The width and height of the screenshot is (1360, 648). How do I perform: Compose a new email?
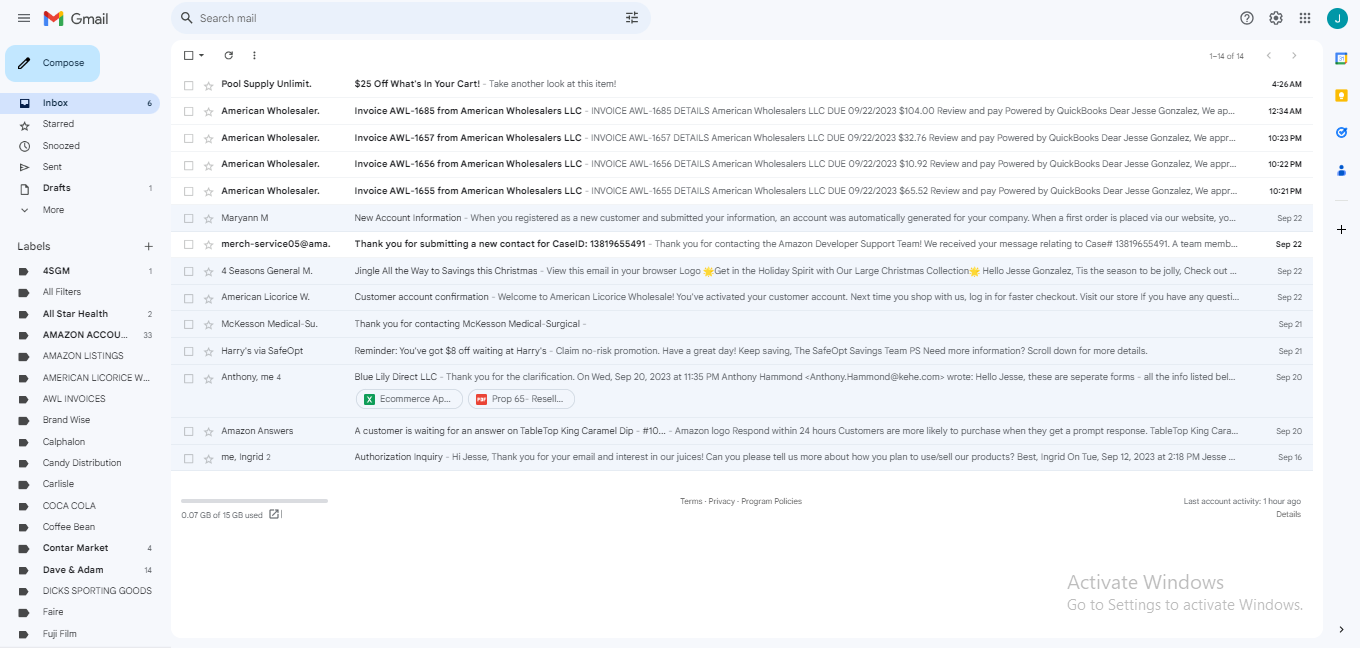(52, 63)
